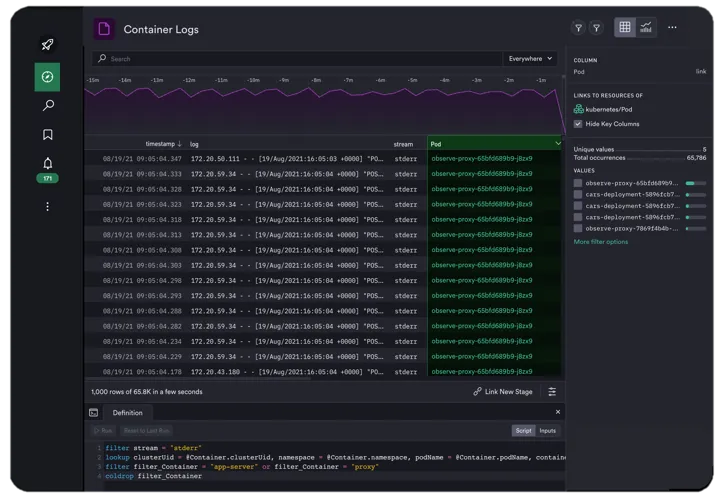Screen dimensions: 720x499
Task: Switch to Script mode
Action: (523, 431)
